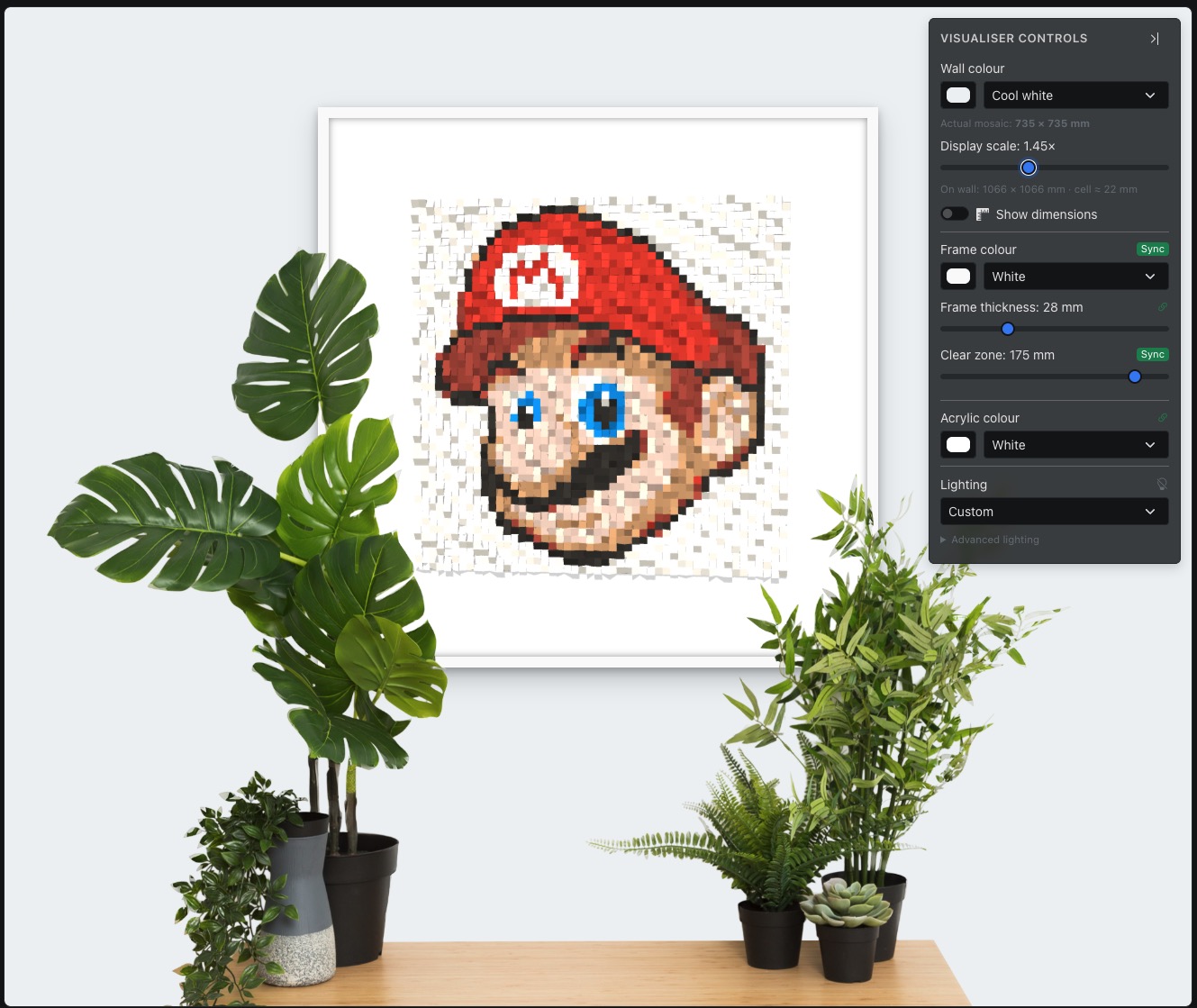Click the link icon next to Frame thickness
This screenshot has height=1008, width=1197.
click(x=1162, y=307)
